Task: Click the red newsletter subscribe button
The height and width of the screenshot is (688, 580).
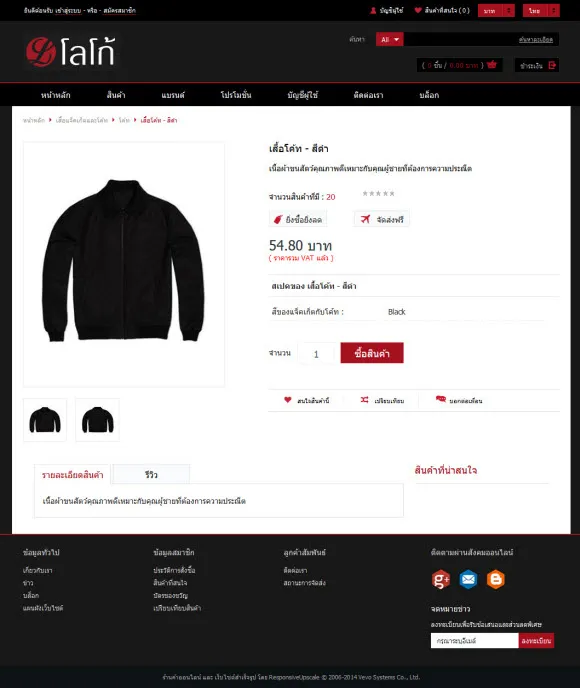Action: click(536, 641)
